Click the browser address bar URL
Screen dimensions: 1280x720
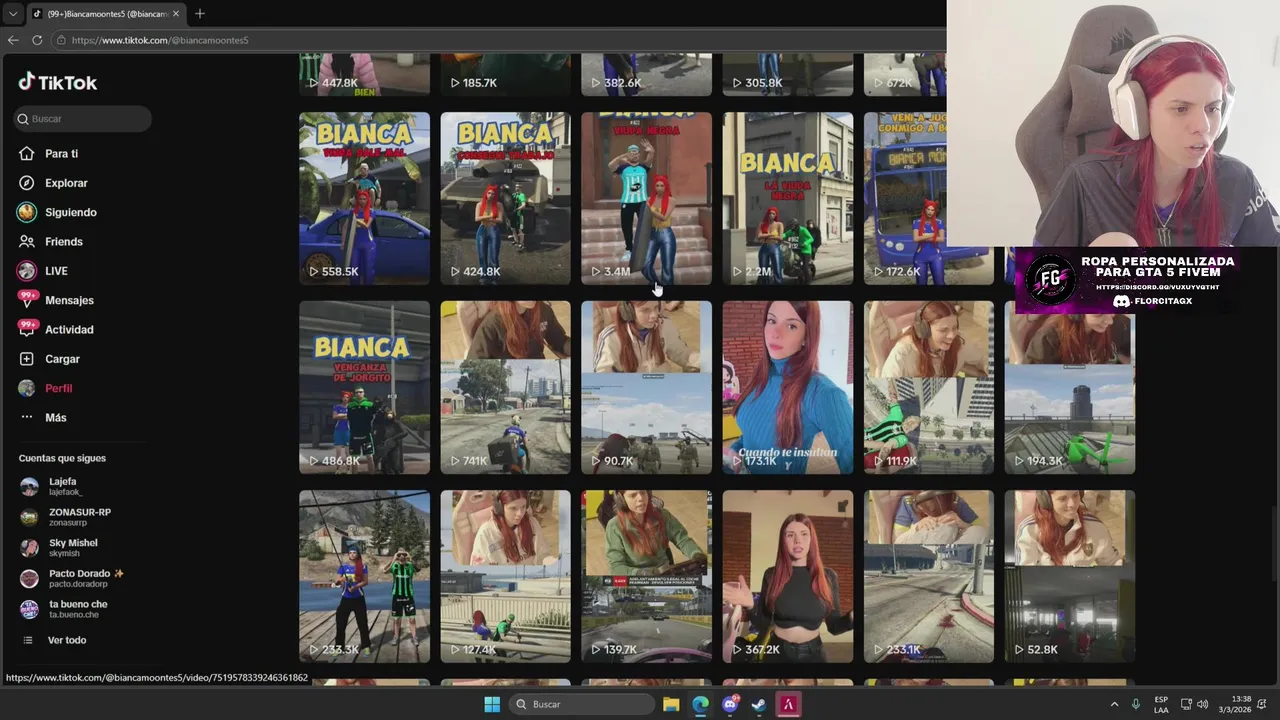click(x=160, y=40)
